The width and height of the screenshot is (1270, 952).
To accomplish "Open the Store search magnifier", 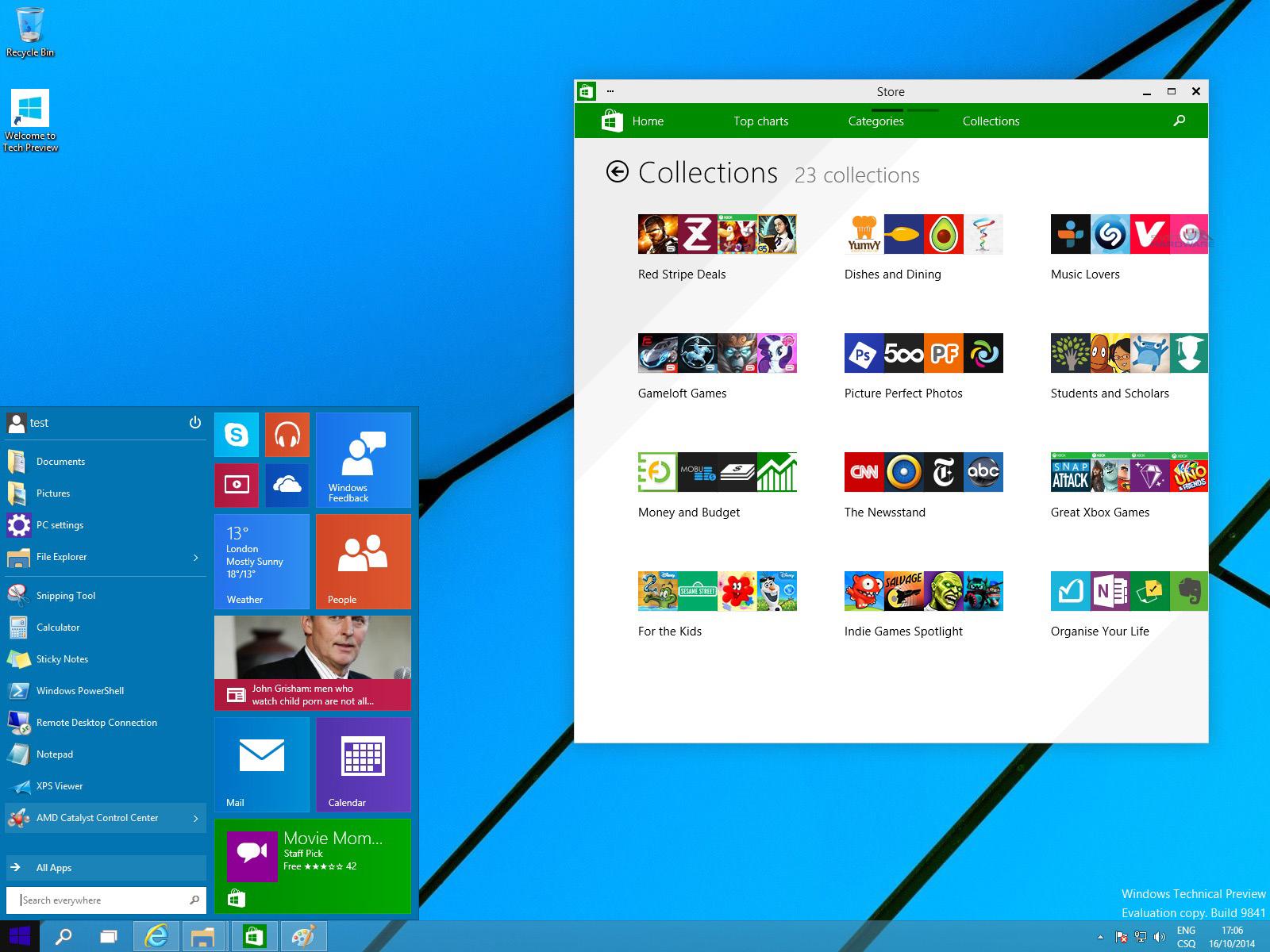I will [1180, 121].
